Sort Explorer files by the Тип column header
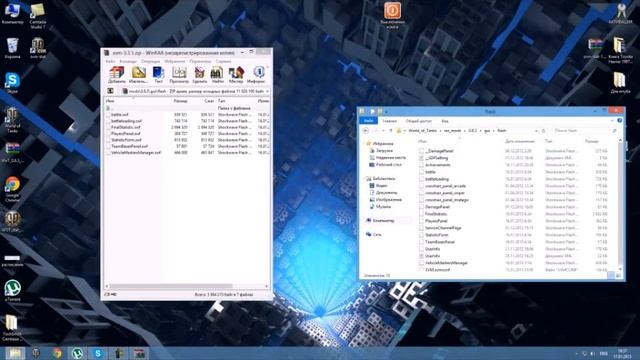The height and width of the screenshot is (360, 640). click(x=549, y=141)
